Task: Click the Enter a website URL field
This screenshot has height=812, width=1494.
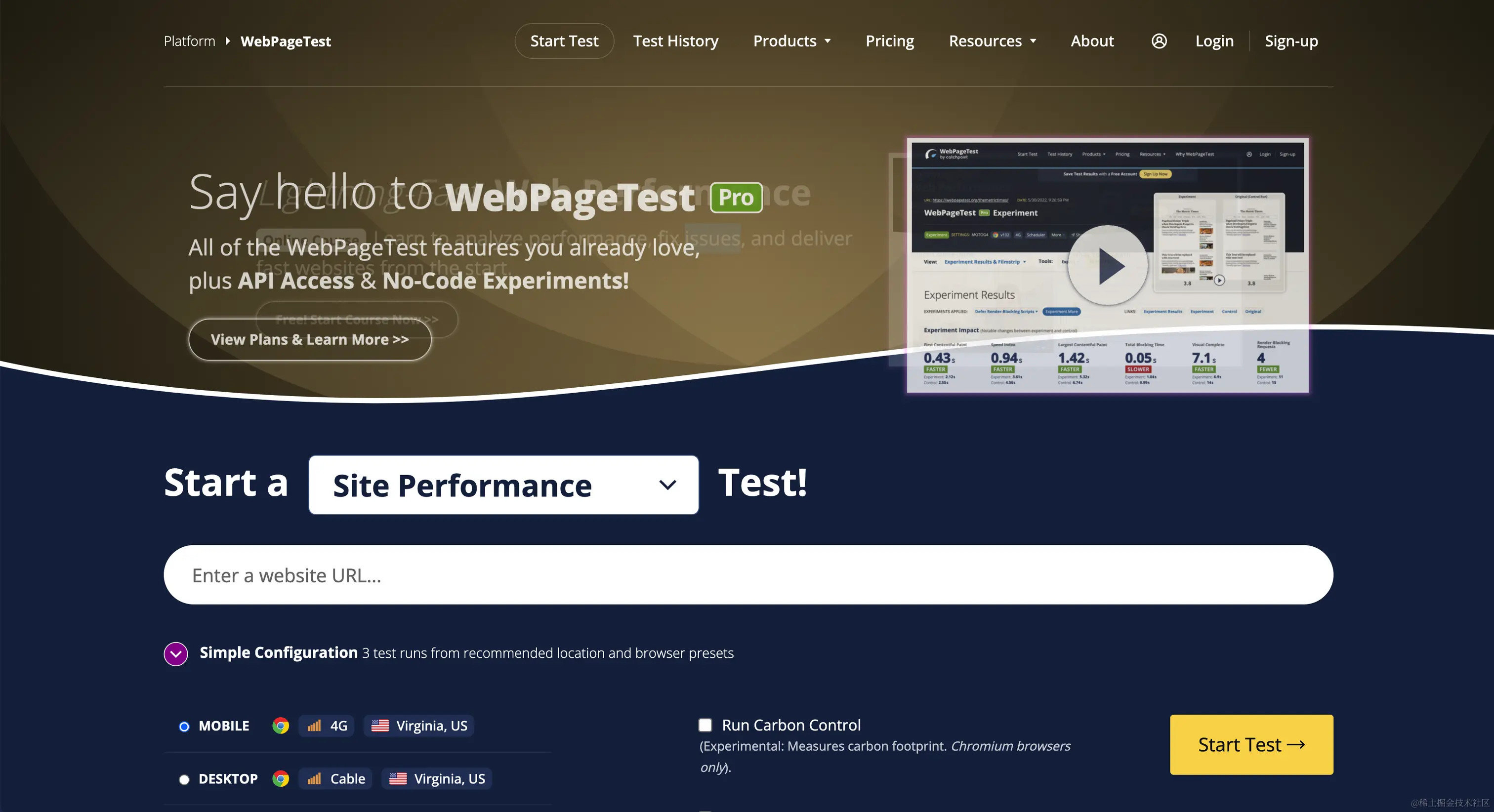Action: (748, 575)
